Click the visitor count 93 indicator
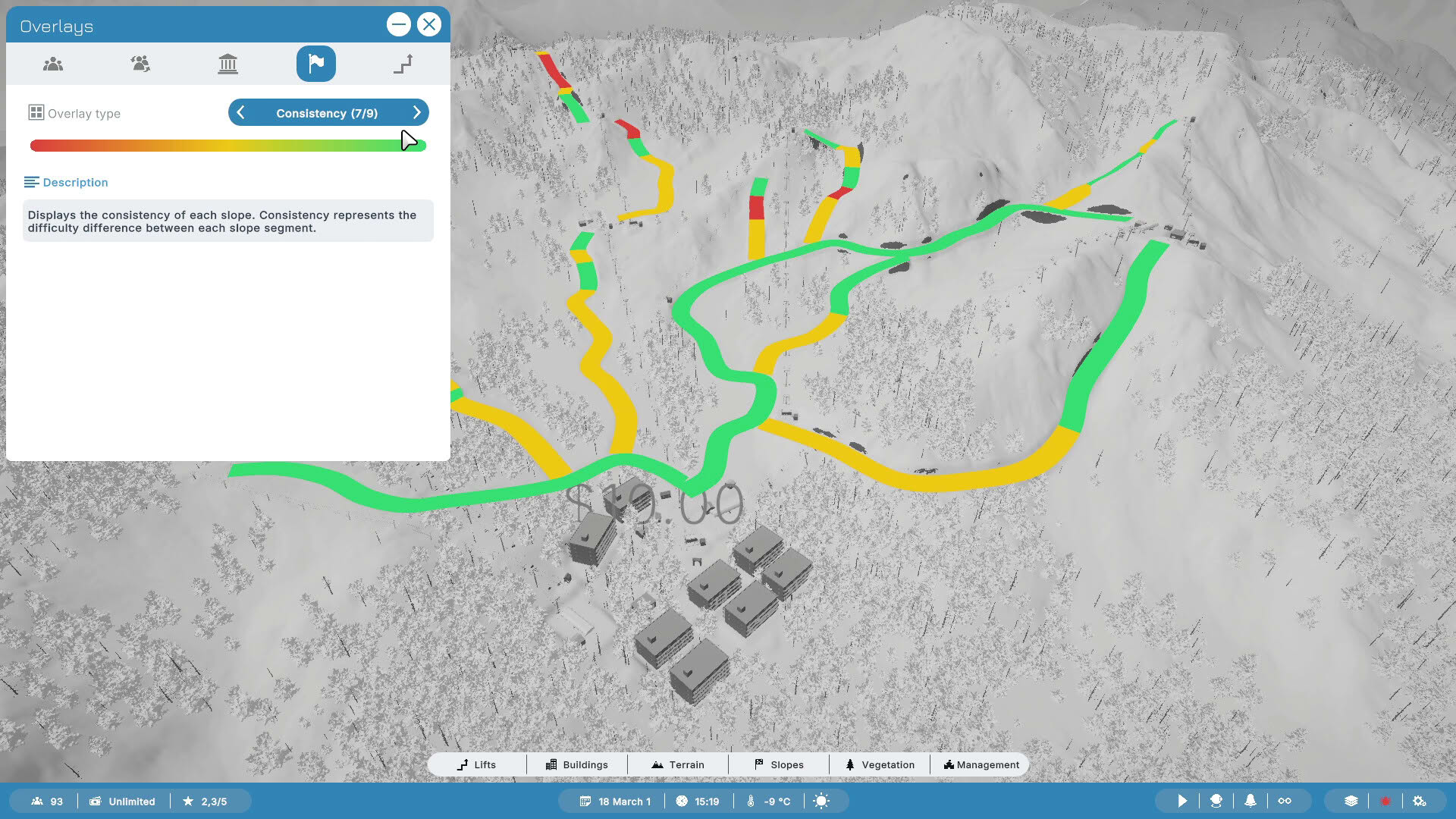This screenshot has height=819, width=1456. pyautogui.click(x=47, y=802)
